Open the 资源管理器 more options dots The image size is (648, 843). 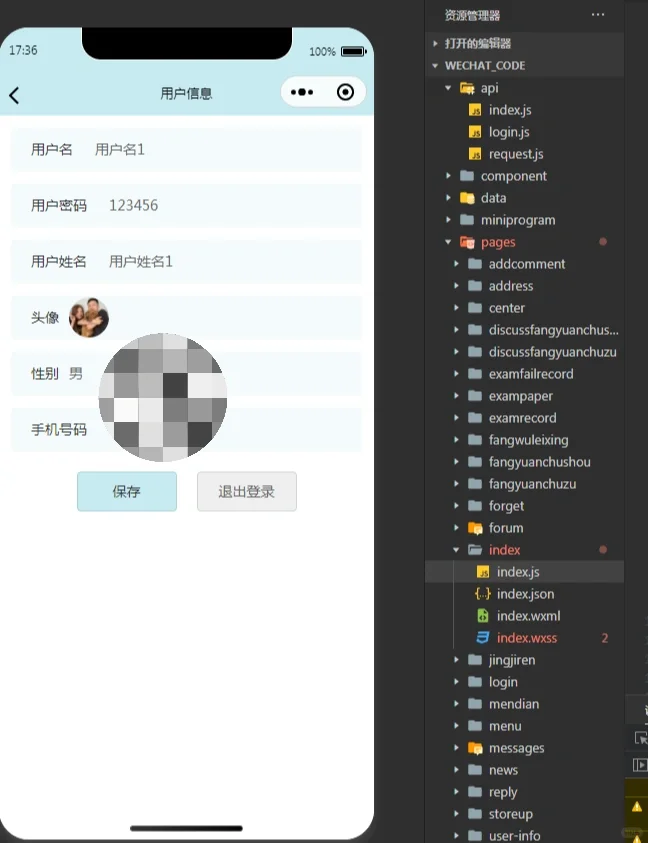coord(598,15)
